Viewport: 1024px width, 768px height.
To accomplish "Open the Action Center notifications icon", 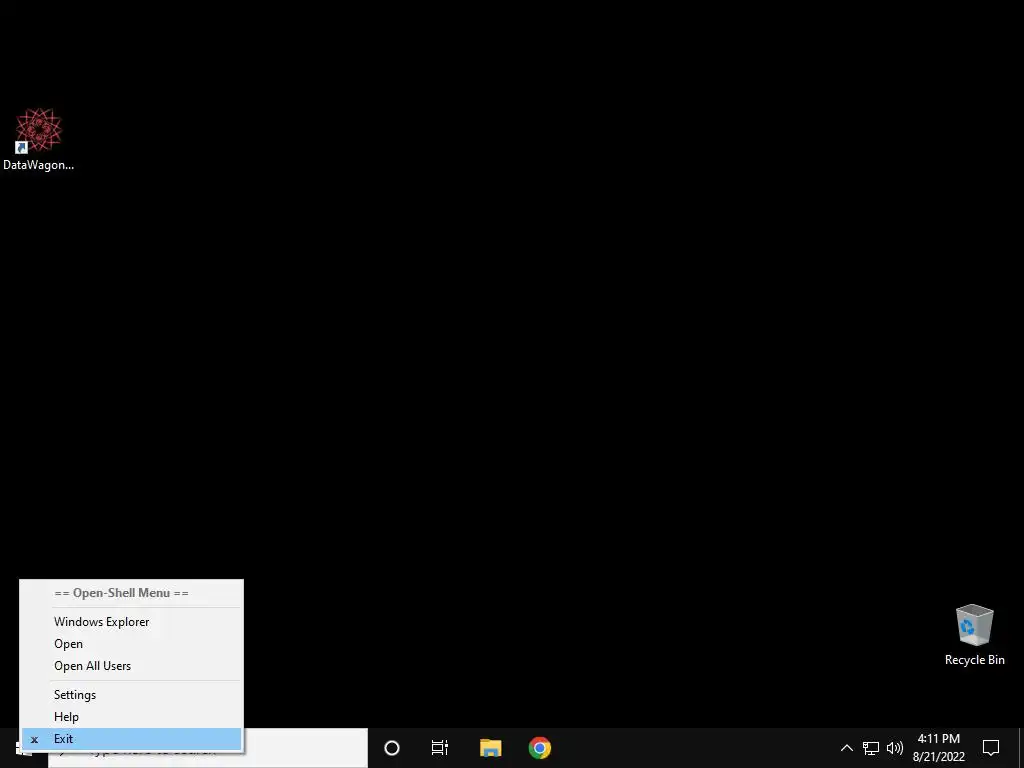I will click(991, 748).
